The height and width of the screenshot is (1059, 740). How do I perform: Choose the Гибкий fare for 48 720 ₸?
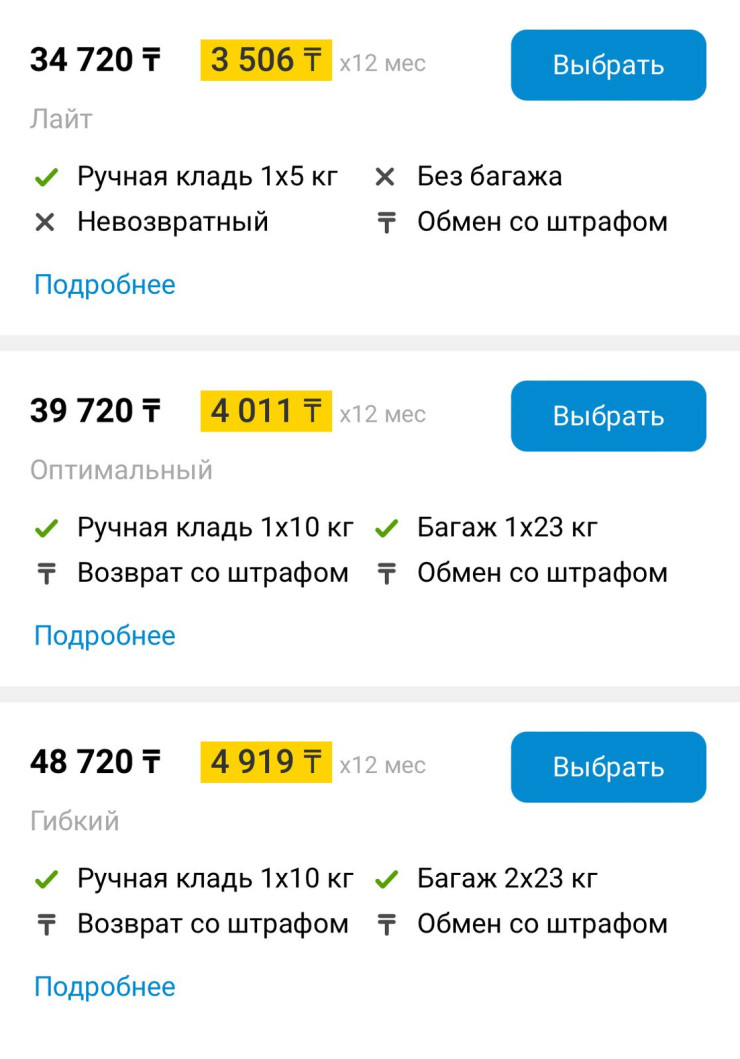(x=608, y=767)
